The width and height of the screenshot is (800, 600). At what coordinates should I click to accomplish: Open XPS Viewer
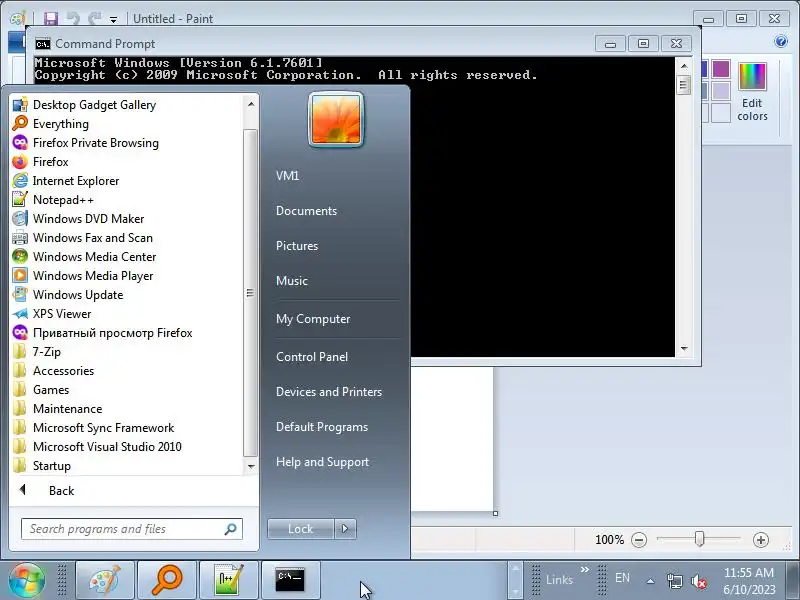click(x=52, y=314)
